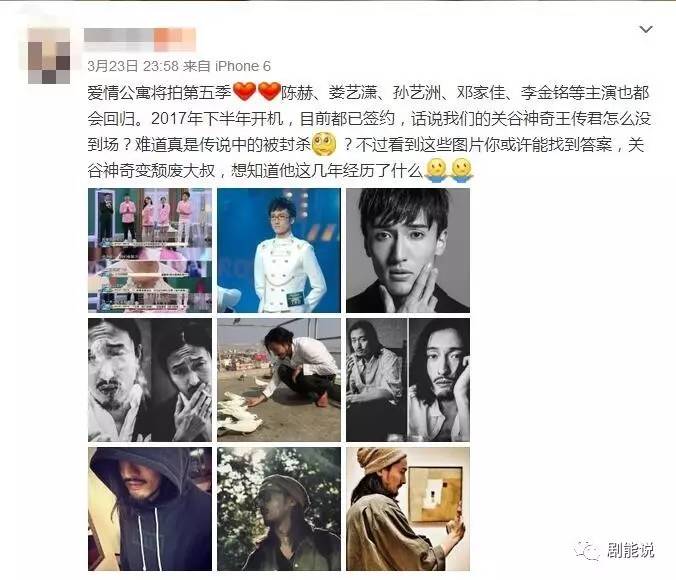Open the photo with hat among trees
676x580 pixels.
coord(279,509)
